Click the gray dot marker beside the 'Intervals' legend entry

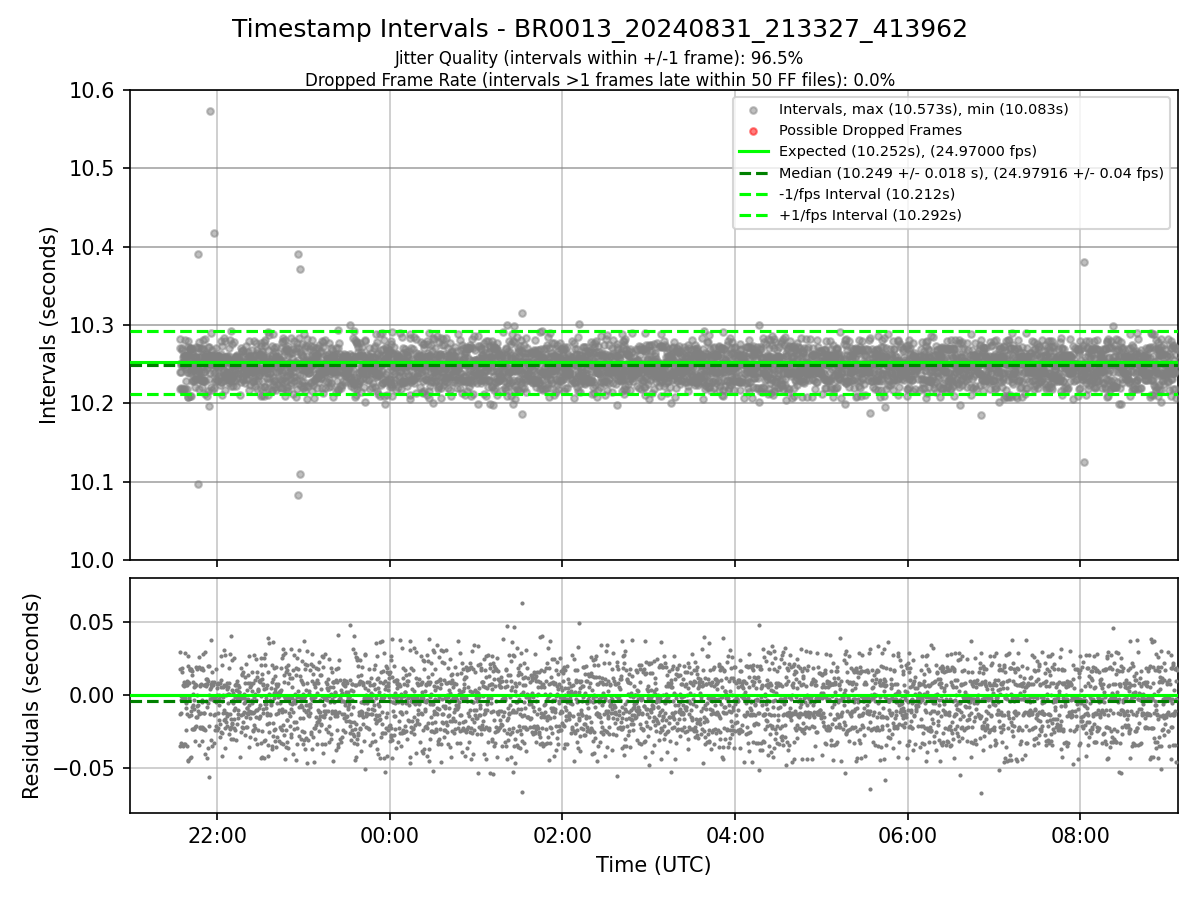click(754, 110)
